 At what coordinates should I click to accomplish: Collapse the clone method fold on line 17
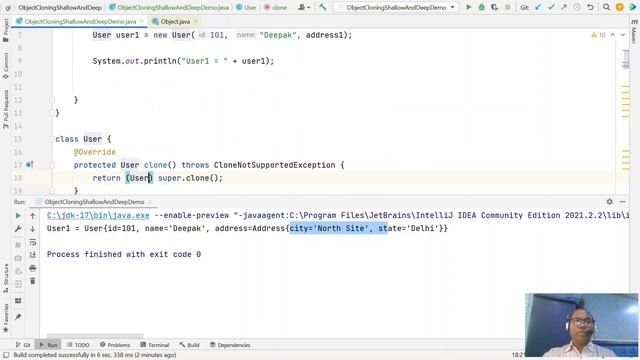(x=52, y=165)
